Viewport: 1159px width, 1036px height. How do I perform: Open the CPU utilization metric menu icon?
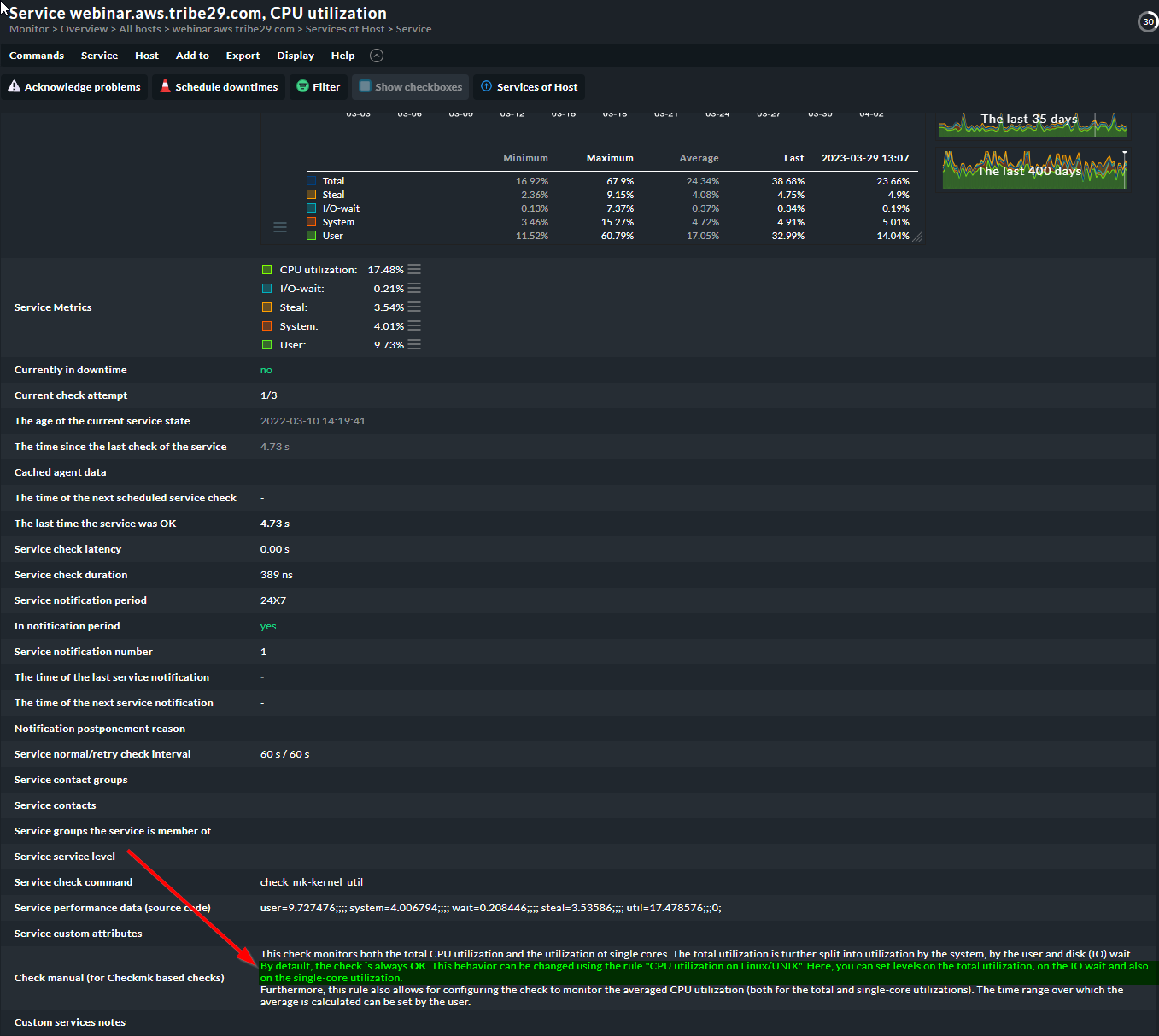click(x=414, y=270)
